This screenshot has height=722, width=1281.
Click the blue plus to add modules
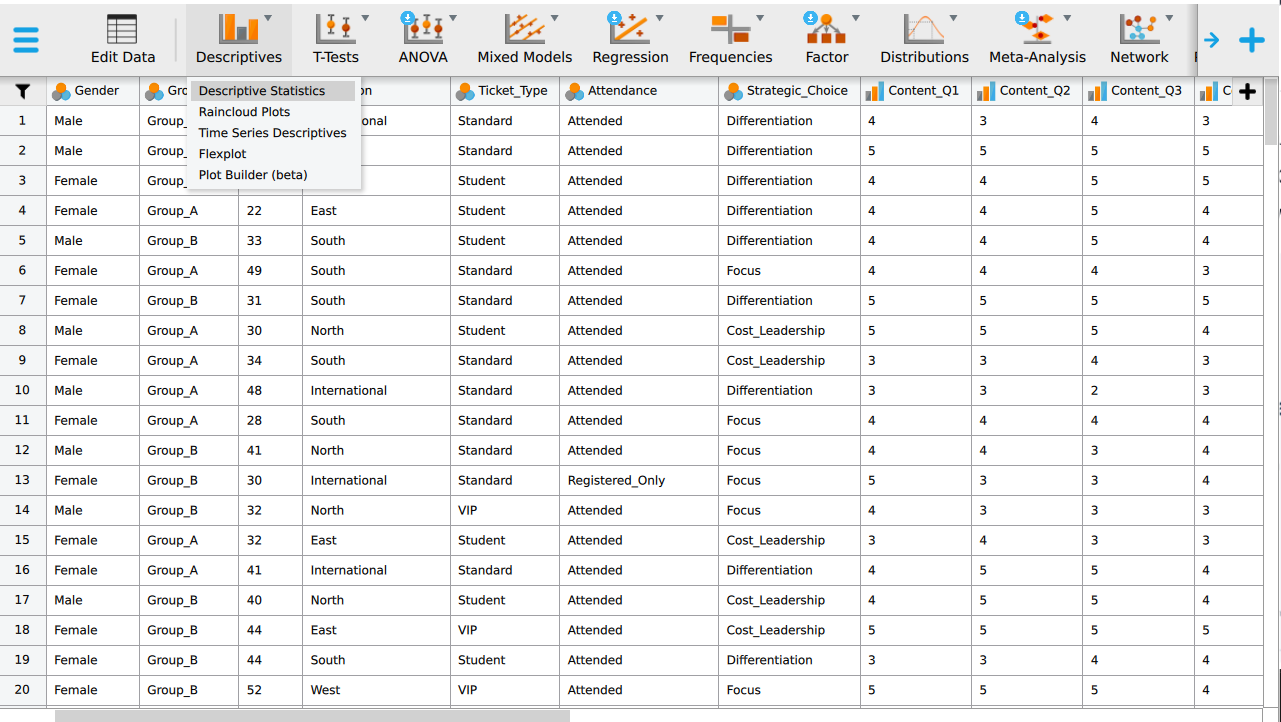tap(1252, 40)
